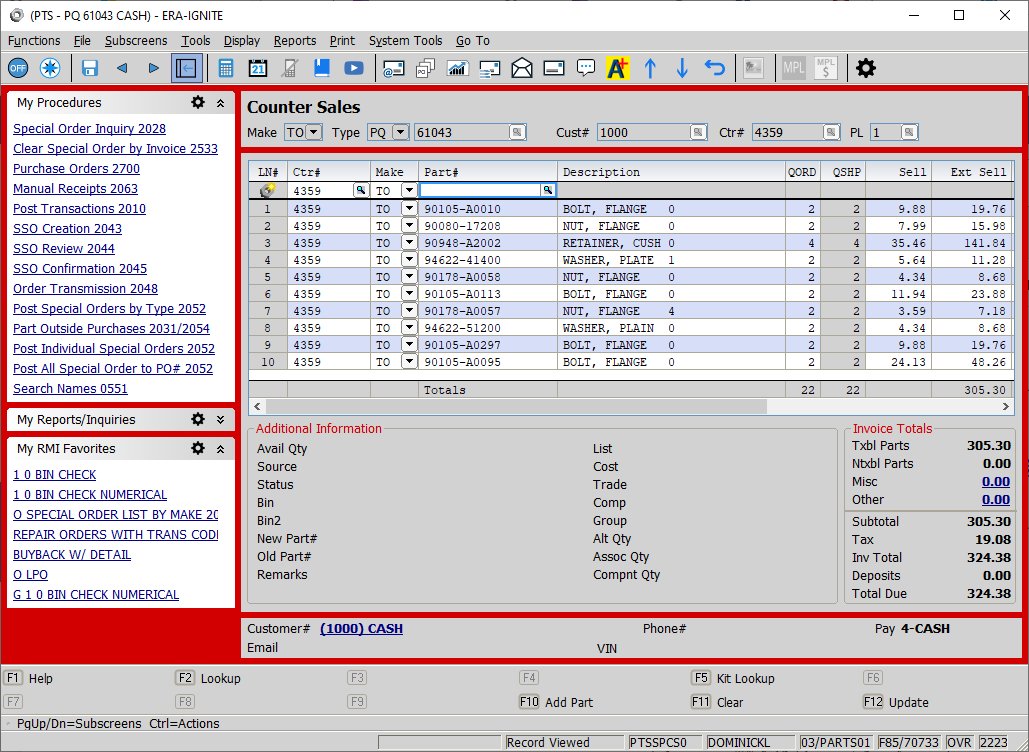Click the speech bubble message icon

tap(585, 68)
